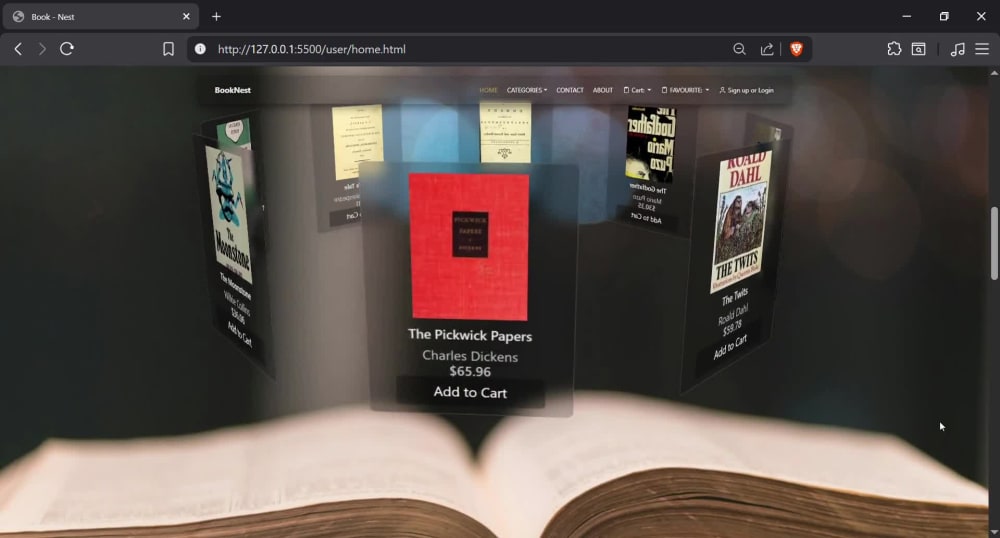Open a new tab with plus button
This screenshot has width=1000, height=538.
click(x=216, y=17)
